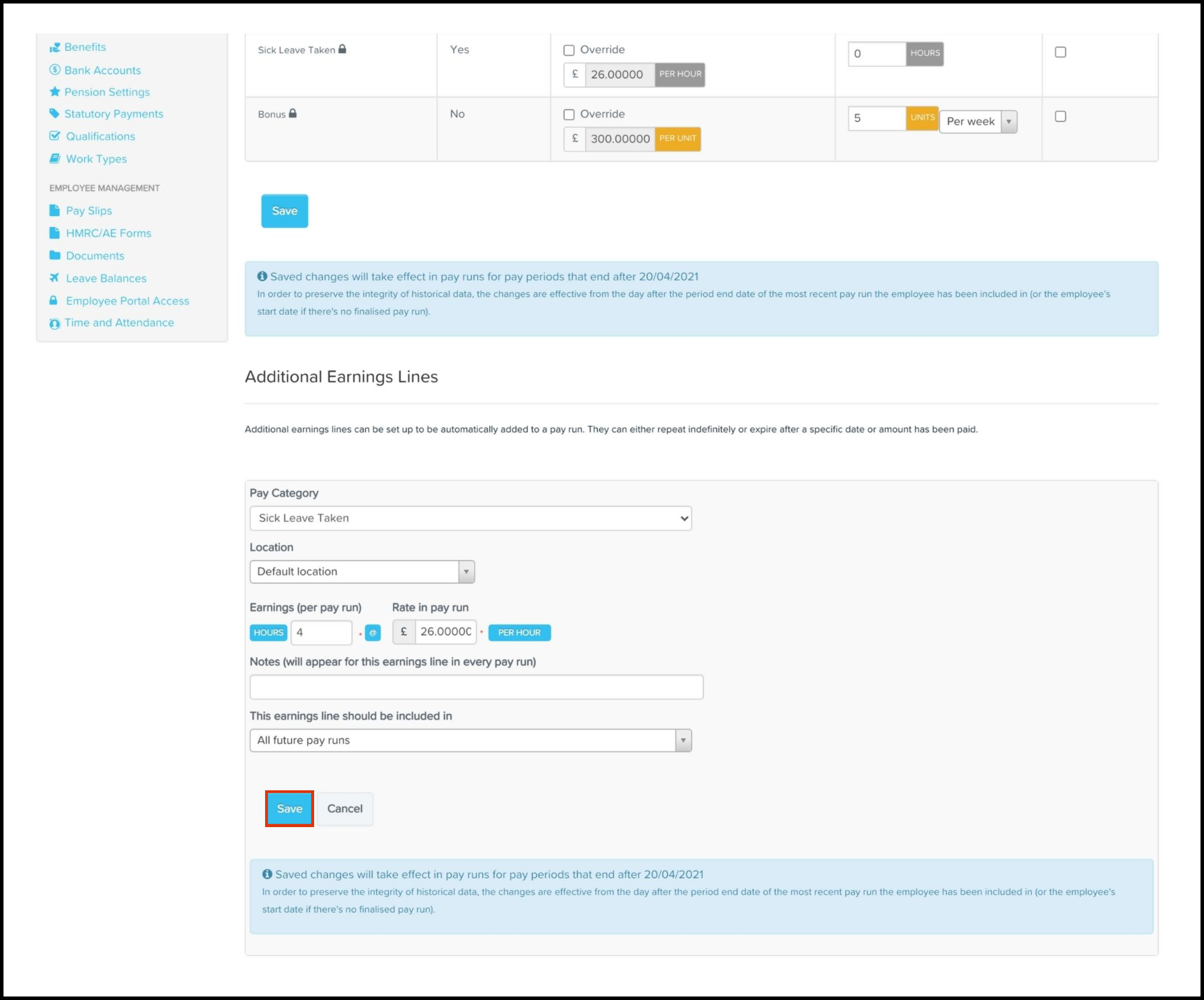Click the Notes text field
The width and height of the screenshot is (1204, 1000).
point(476,687)
